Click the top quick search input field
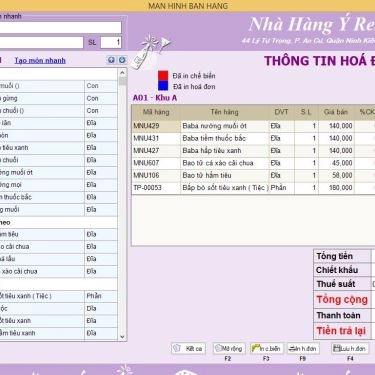Viewport: 375px width, 375px height. [x=60, y=27]
